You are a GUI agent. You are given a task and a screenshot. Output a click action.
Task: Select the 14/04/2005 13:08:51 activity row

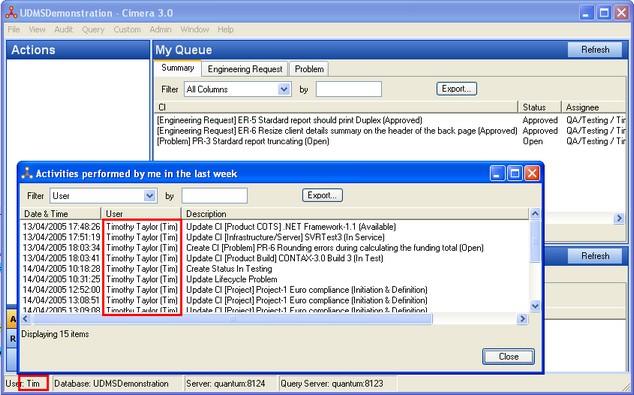275,300
